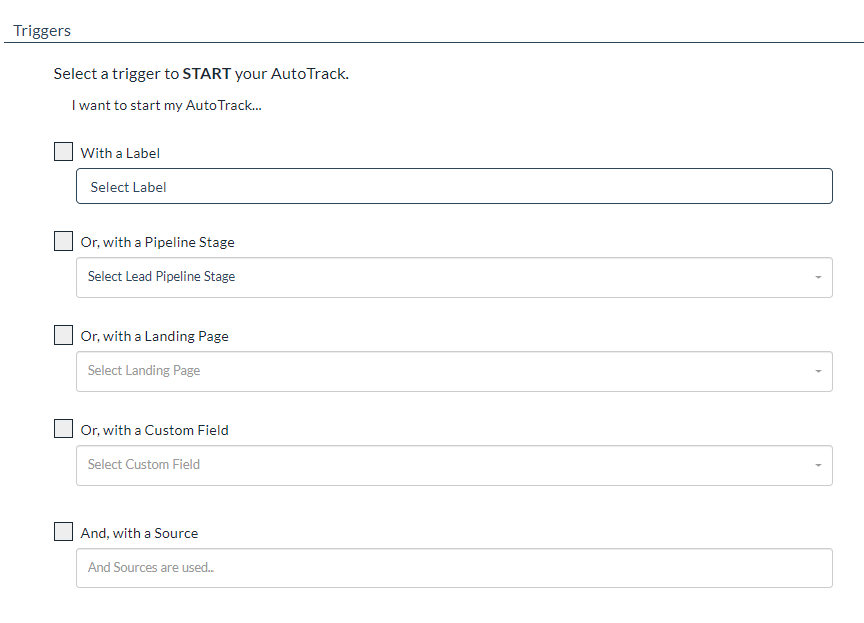Click the 'Triggers' section heading
864x623 pixels.
click(x=42, y=30)
